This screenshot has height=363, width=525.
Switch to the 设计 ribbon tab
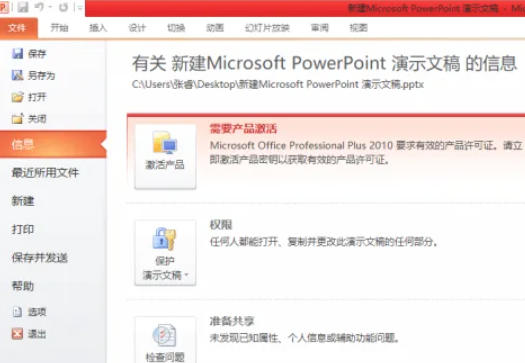(x=137, y=28)
